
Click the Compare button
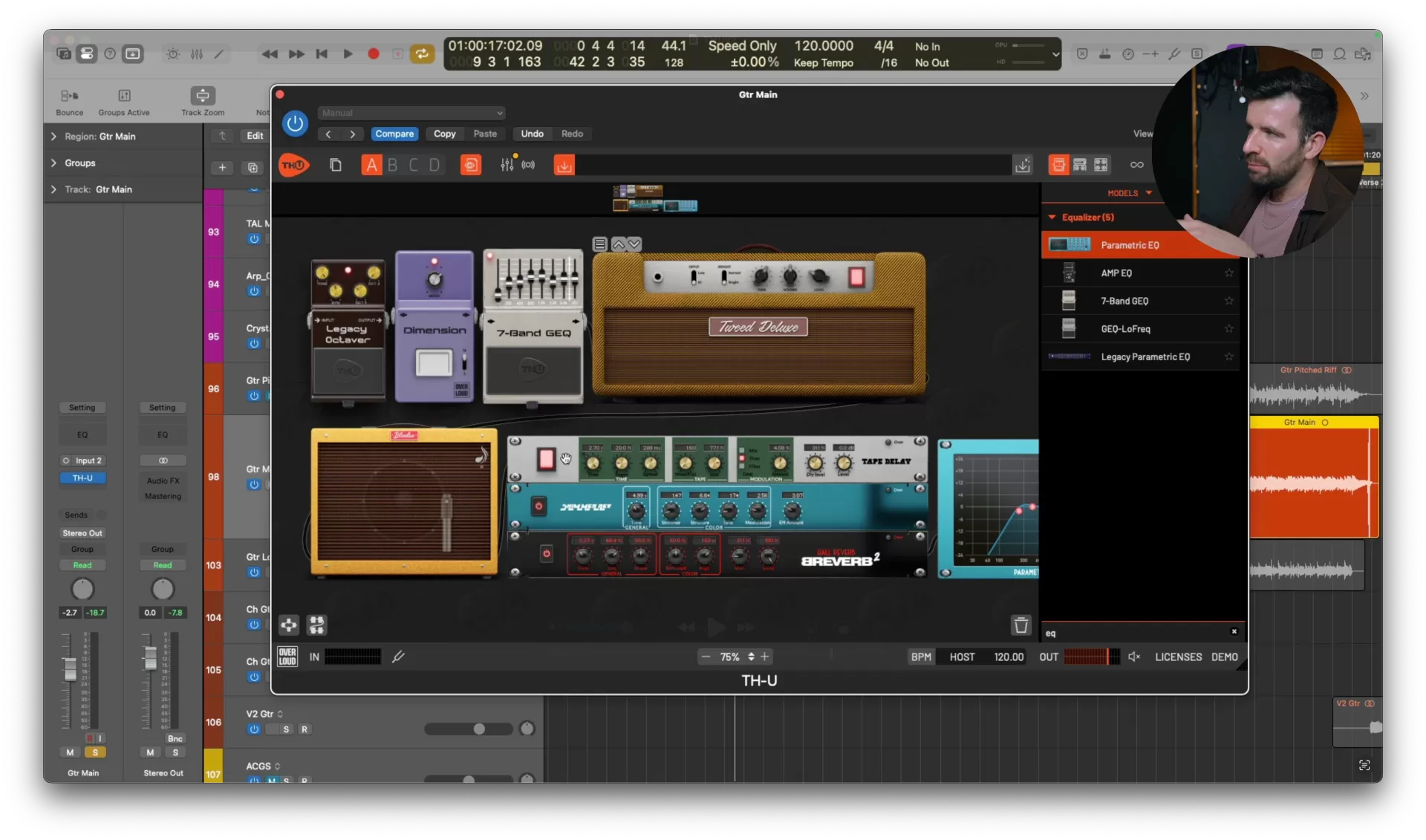tap(394, 134)
